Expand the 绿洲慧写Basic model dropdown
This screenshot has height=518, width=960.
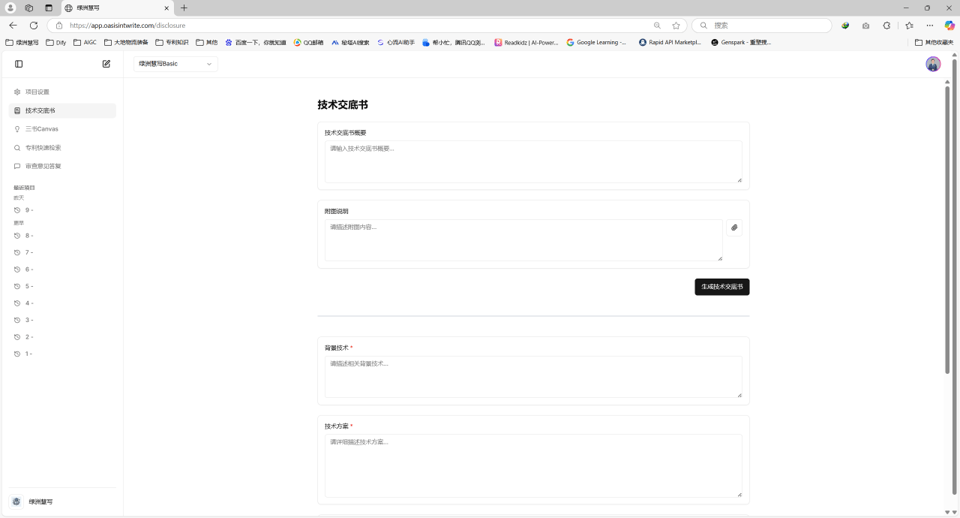[x=175, y=64]
